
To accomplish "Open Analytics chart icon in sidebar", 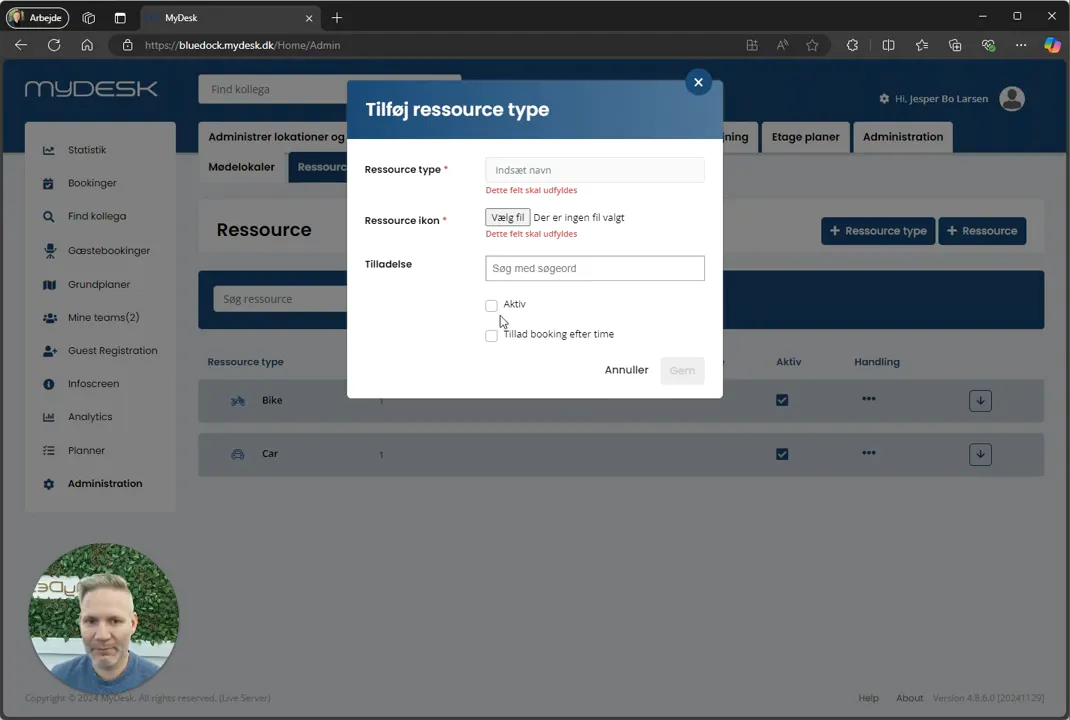I will coord(48,417).
